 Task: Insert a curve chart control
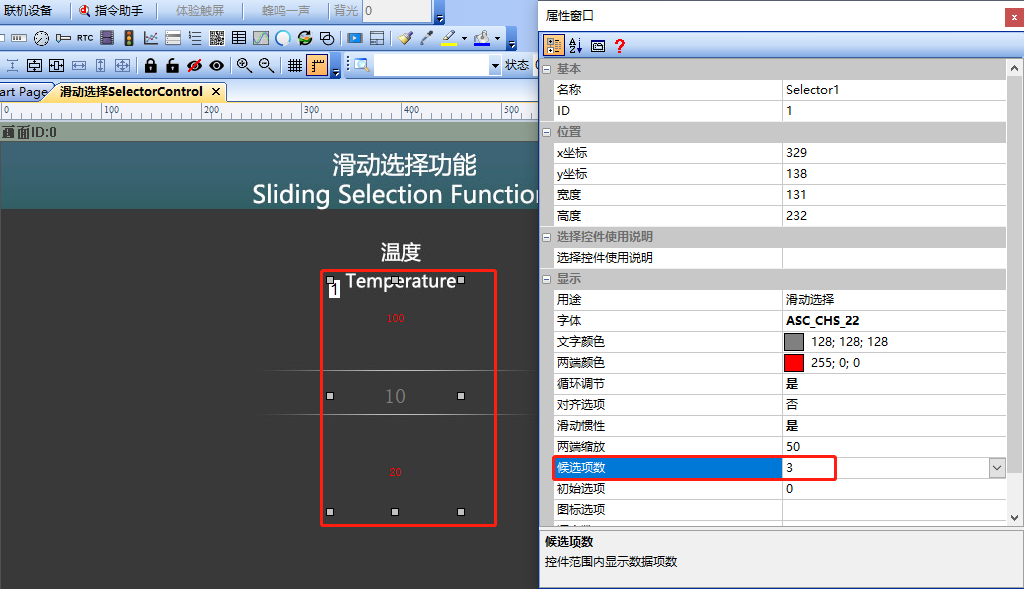pos(151,38)
